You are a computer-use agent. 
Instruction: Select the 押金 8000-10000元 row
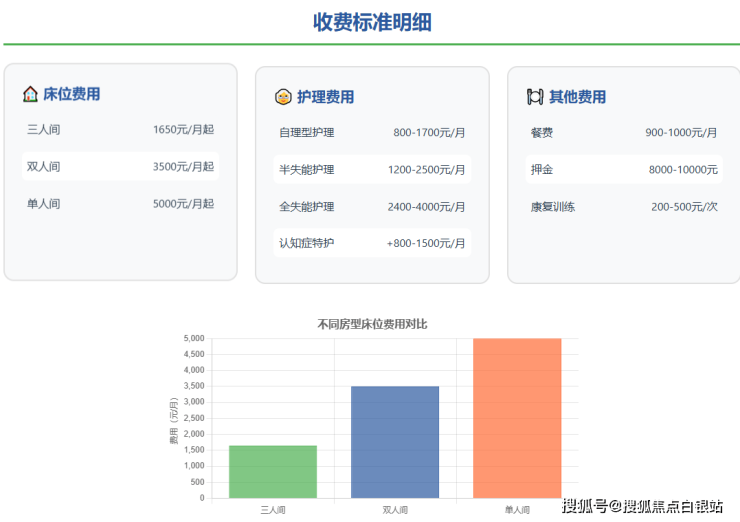coord(624,170)
